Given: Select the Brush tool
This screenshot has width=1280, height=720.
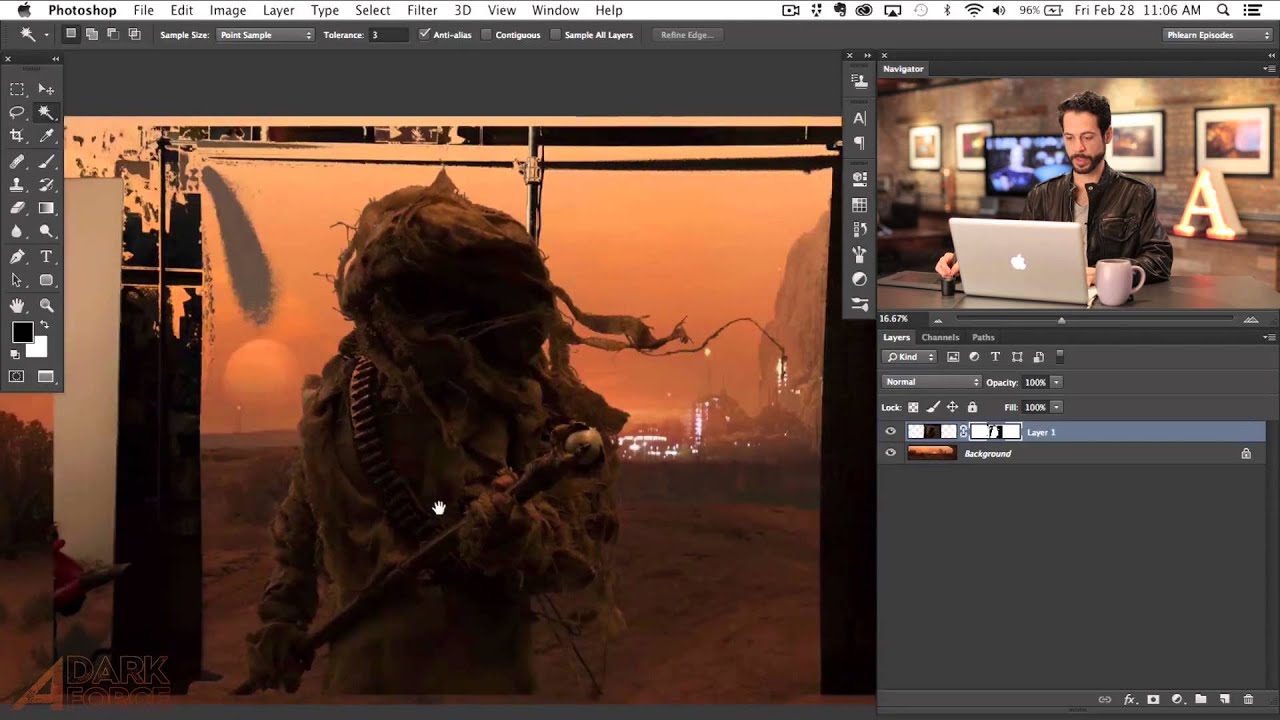Looking at the screenshot, I should point(46,161).
